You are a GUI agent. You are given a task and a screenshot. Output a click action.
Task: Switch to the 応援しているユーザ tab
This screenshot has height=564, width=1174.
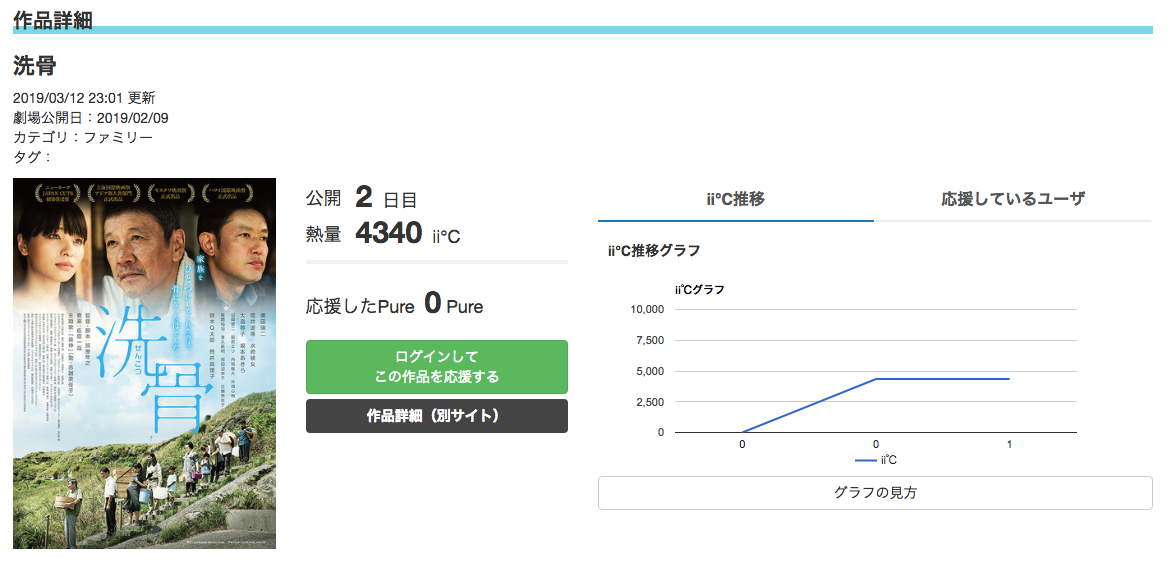(x=1013, y=199)
